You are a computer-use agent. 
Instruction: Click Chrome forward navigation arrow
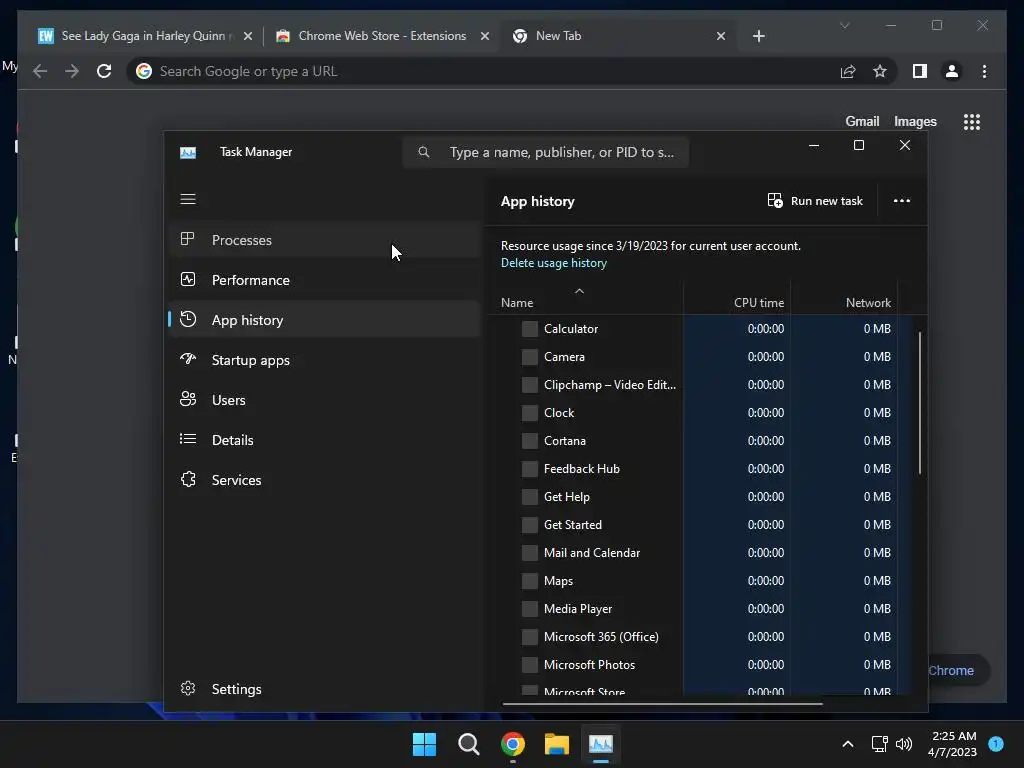[72, 71]
